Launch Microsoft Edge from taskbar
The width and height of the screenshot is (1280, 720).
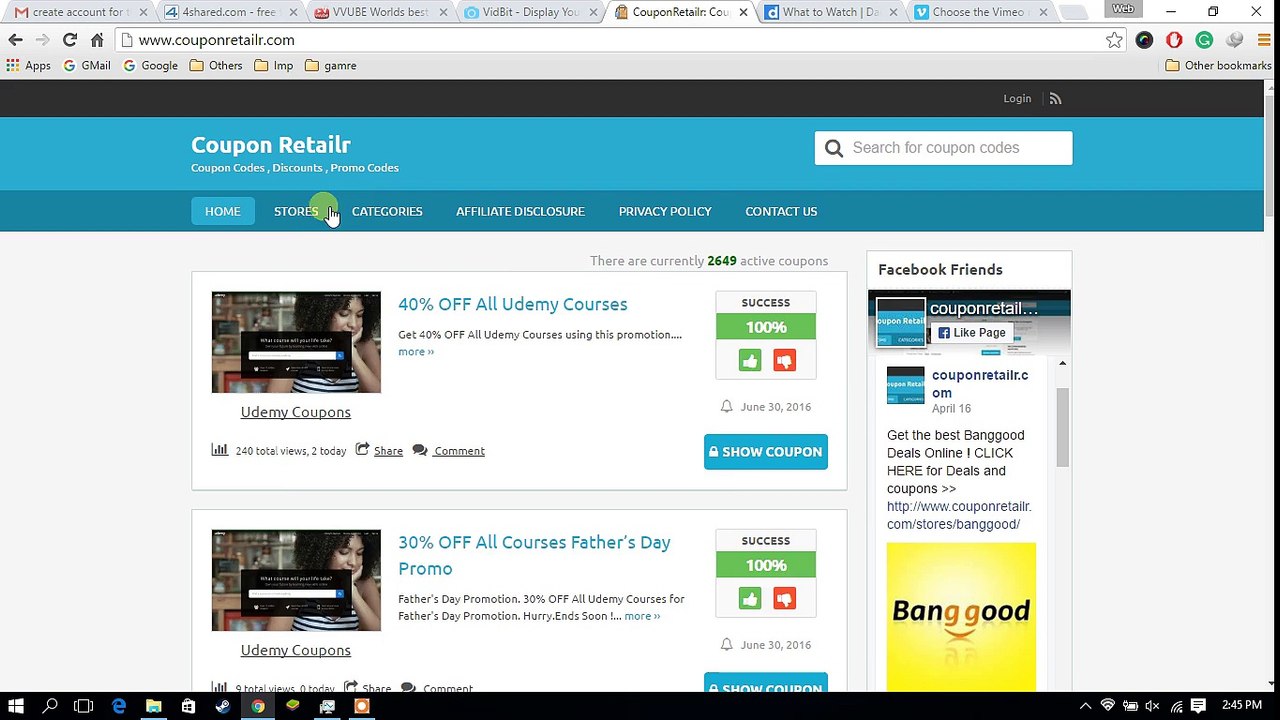tap(119, 706)
